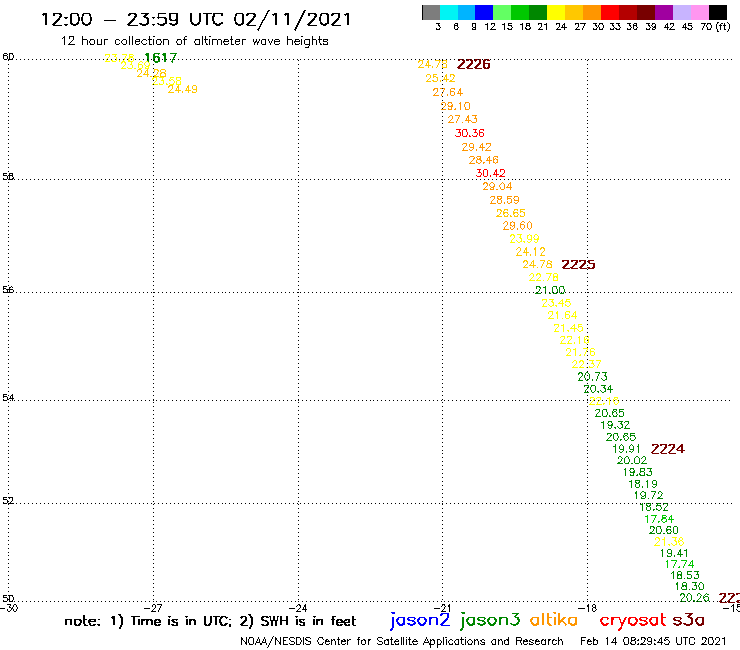Screen dimensions: 740x650
Task: Click the -18 longitude axis label
Action: coord(588,608)
